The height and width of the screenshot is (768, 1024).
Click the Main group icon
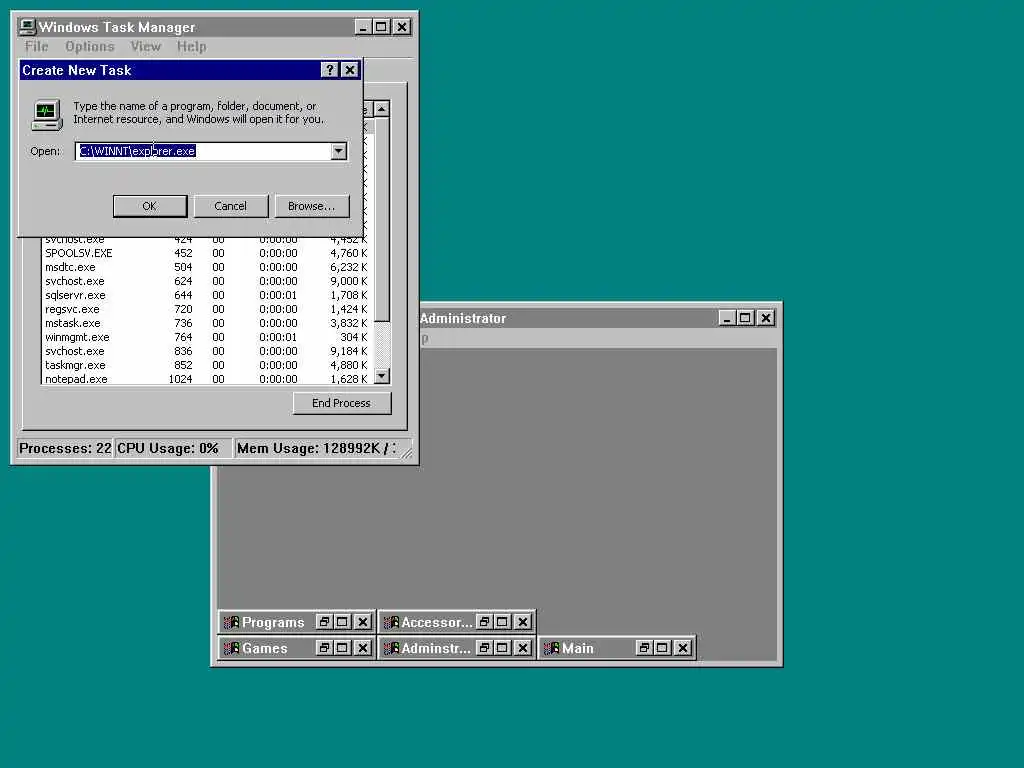click(x=551, y=648)
